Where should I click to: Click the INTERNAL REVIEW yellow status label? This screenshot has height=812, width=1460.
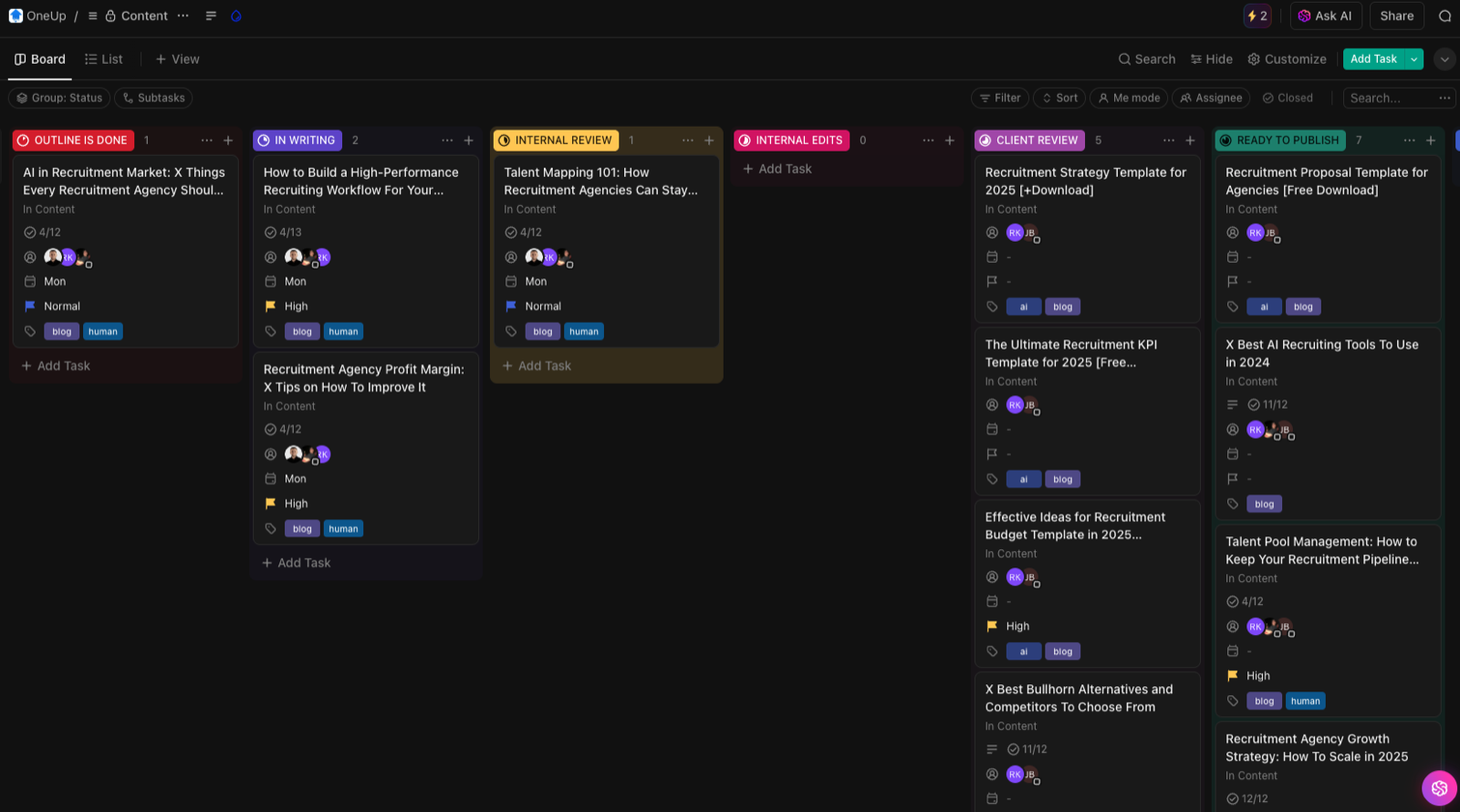tap(556, 141)
